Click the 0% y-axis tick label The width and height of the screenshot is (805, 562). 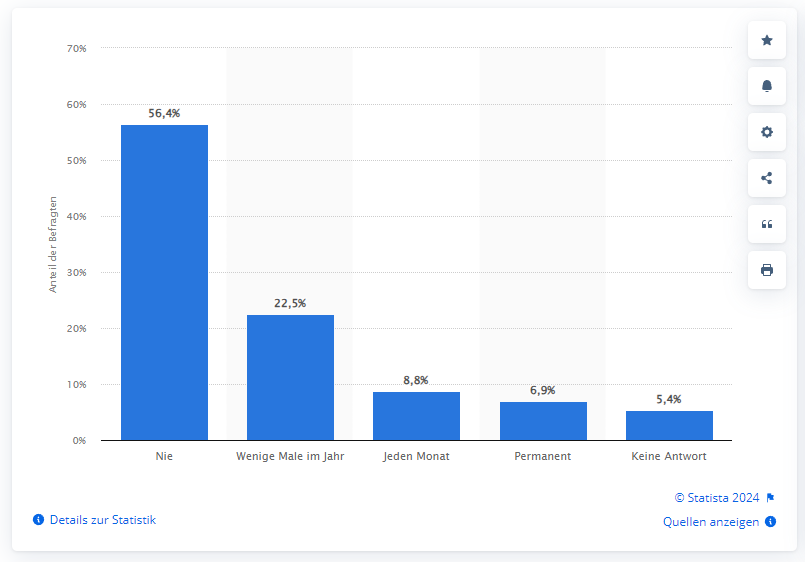[x=79, y=440]
